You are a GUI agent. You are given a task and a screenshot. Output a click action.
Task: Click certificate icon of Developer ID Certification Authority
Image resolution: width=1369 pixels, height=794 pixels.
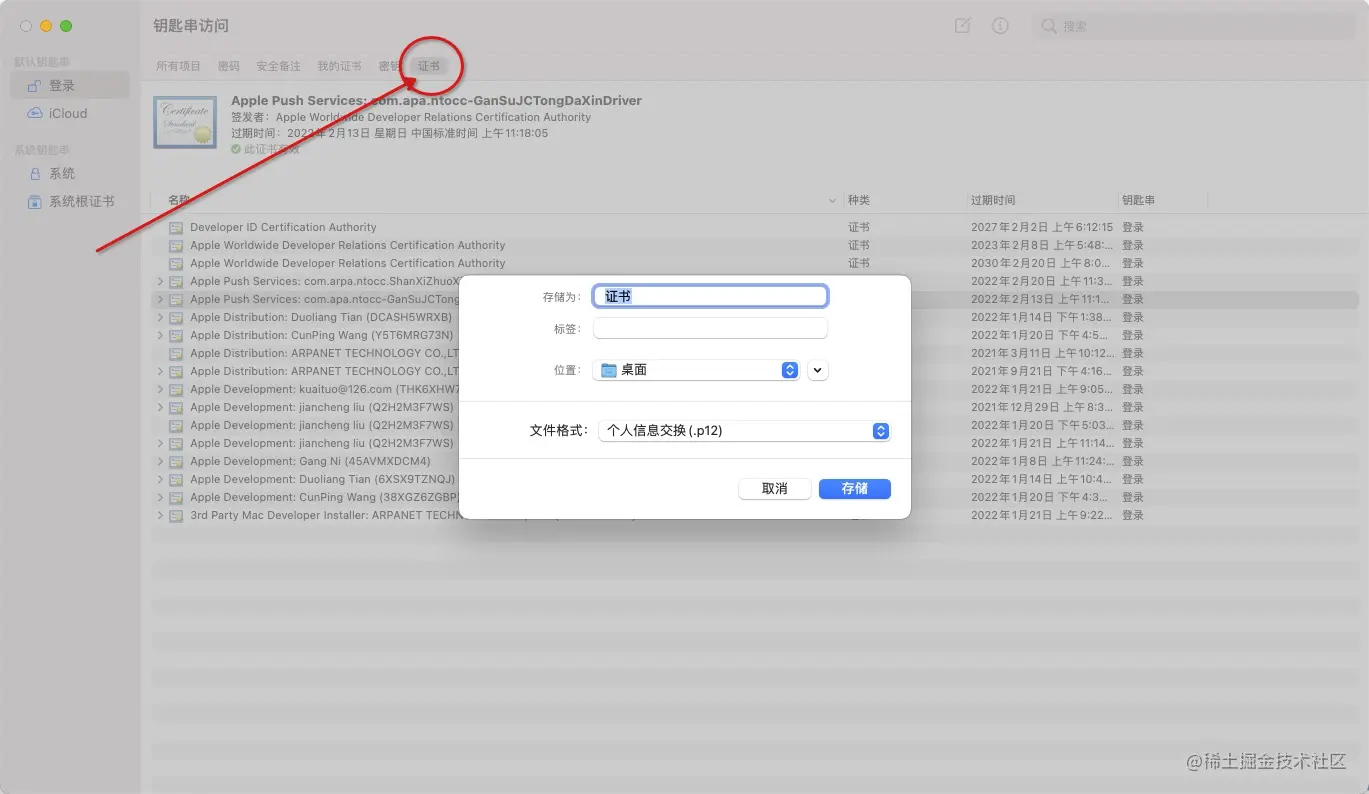click(176, 227)
